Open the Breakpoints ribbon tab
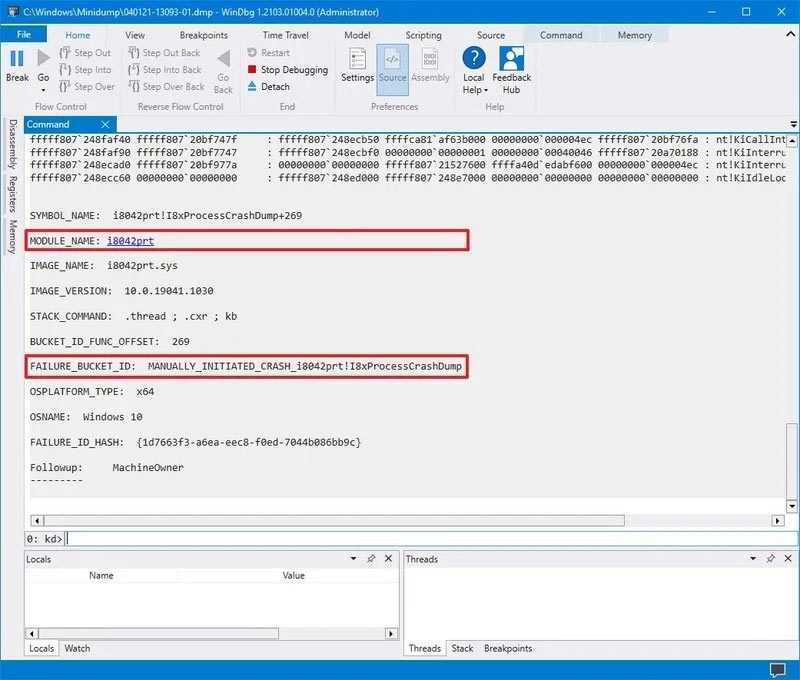The height and width of the screenshot is (680, 800). [x=204, y=35]
